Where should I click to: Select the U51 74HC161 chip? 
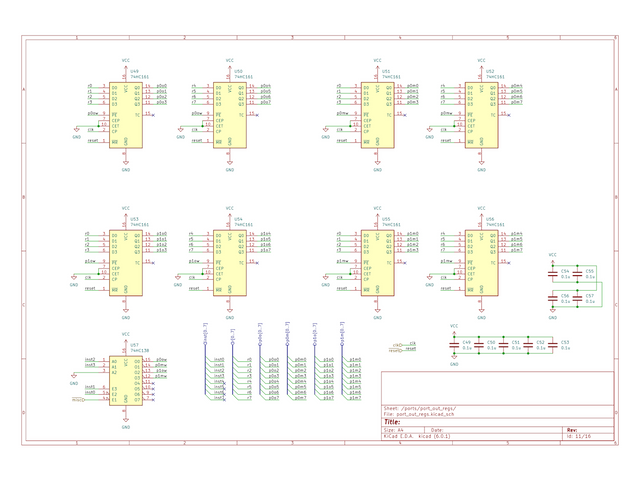click(x=378, y=115)
